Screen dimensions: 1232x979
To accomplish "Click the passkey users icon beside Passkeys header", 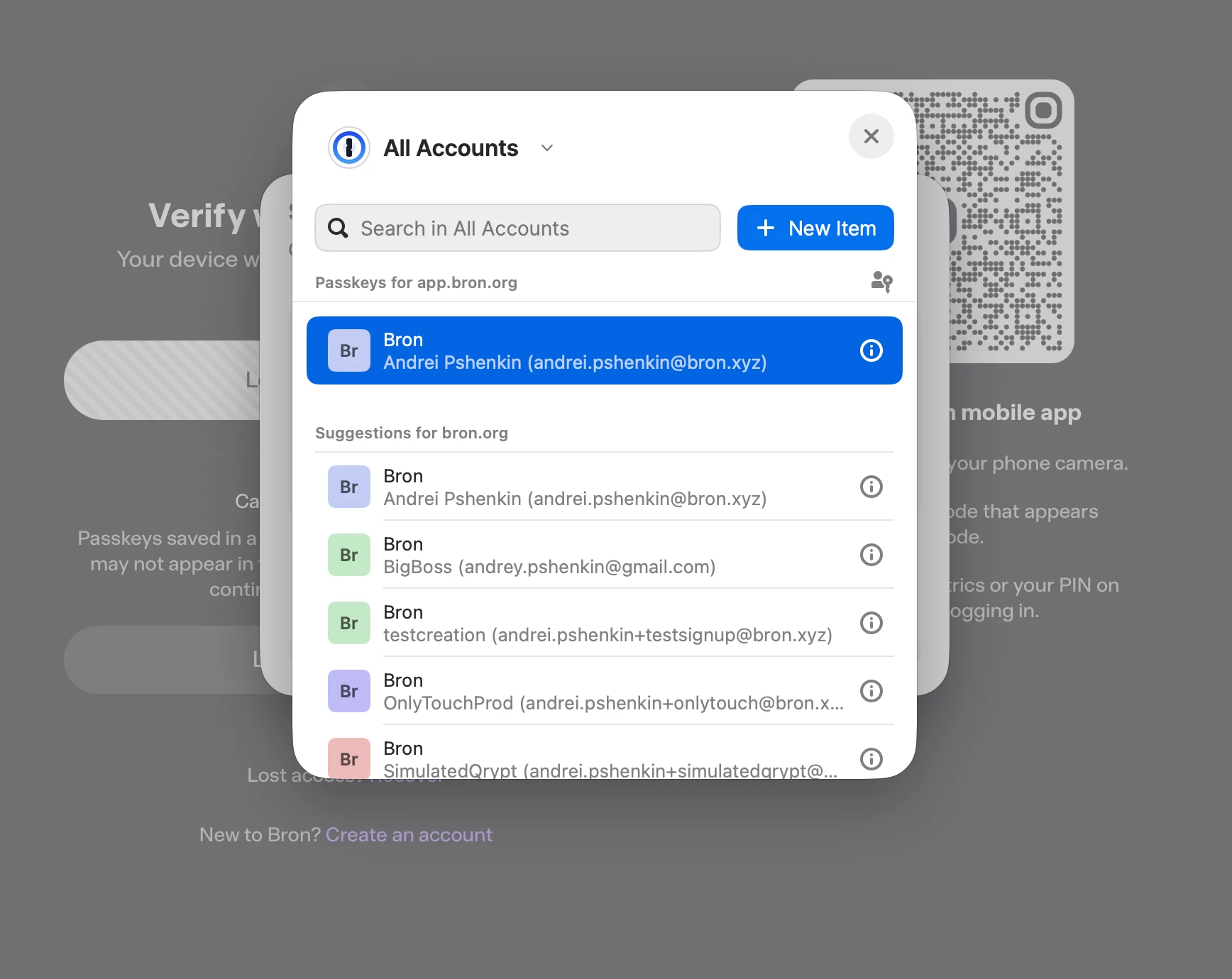I will point(881,282).
